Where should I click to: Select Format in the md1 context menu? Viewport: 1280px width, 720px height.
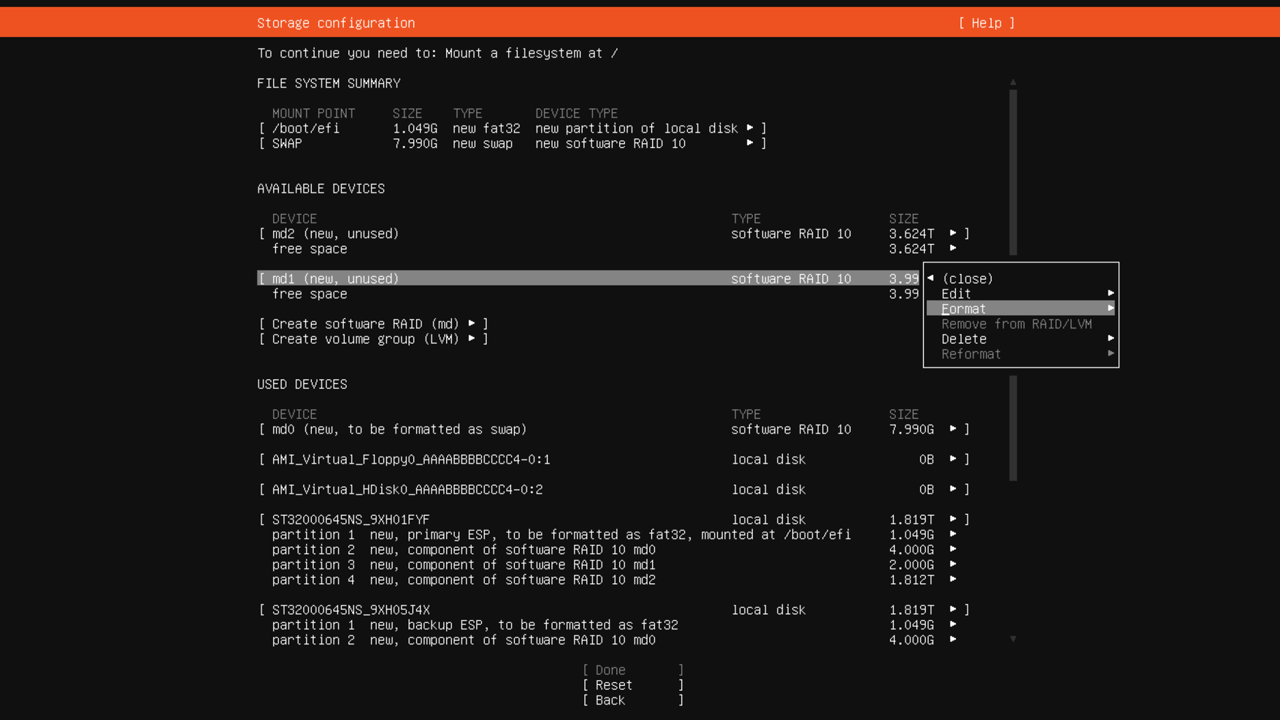click(1020, 309)
